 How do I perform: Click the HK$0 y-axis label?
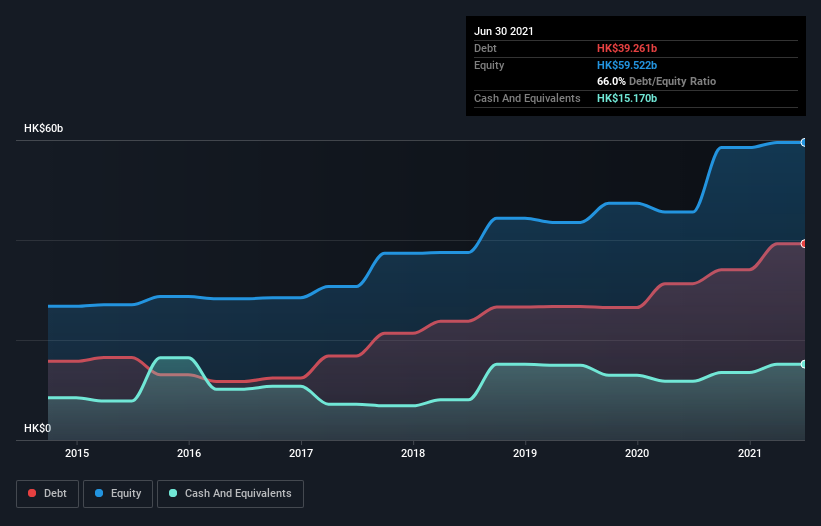pyautogui.click(x=38, y=428)
